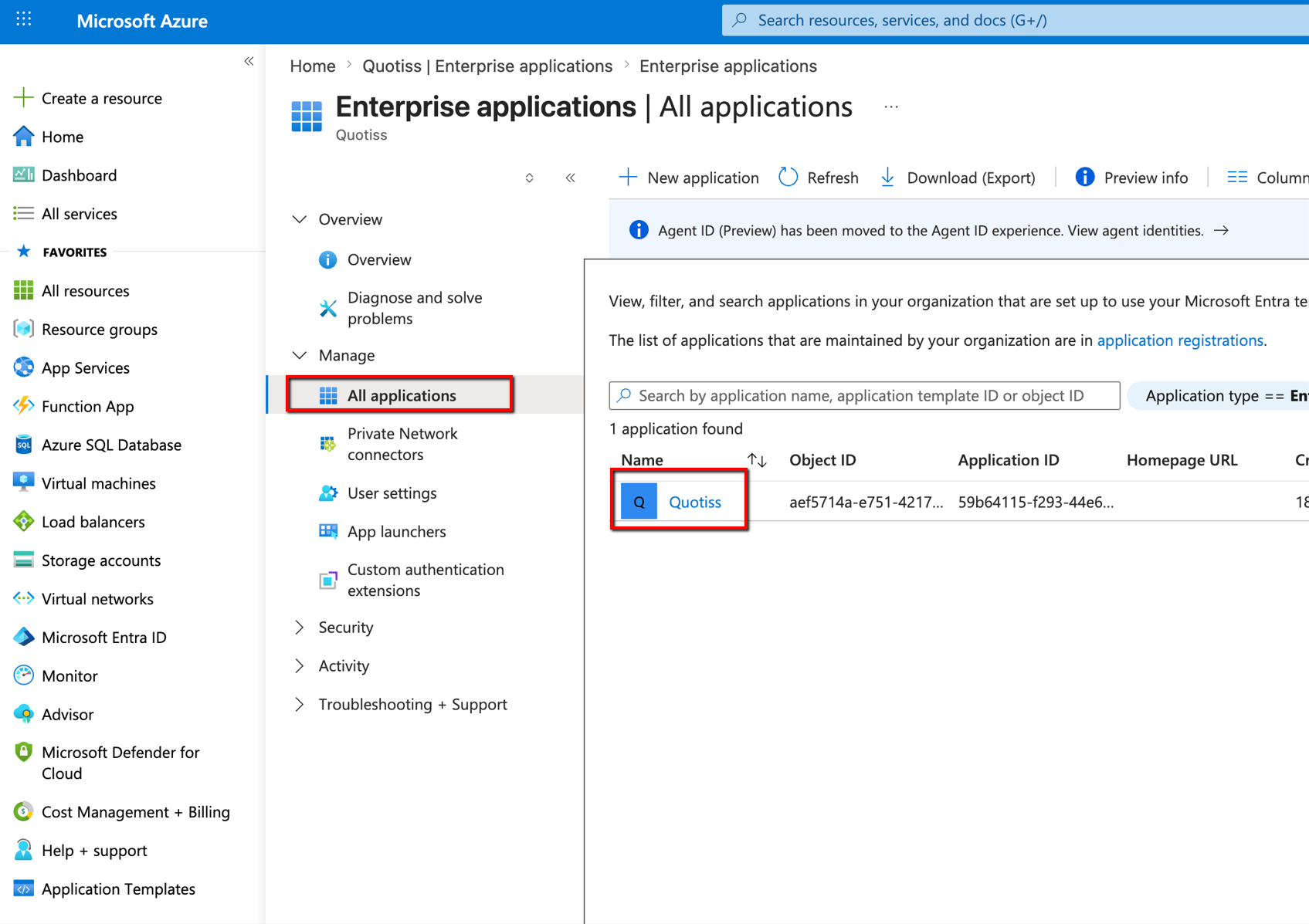Open the Quotiss application link
The image size is (1309, 924).
694,502
